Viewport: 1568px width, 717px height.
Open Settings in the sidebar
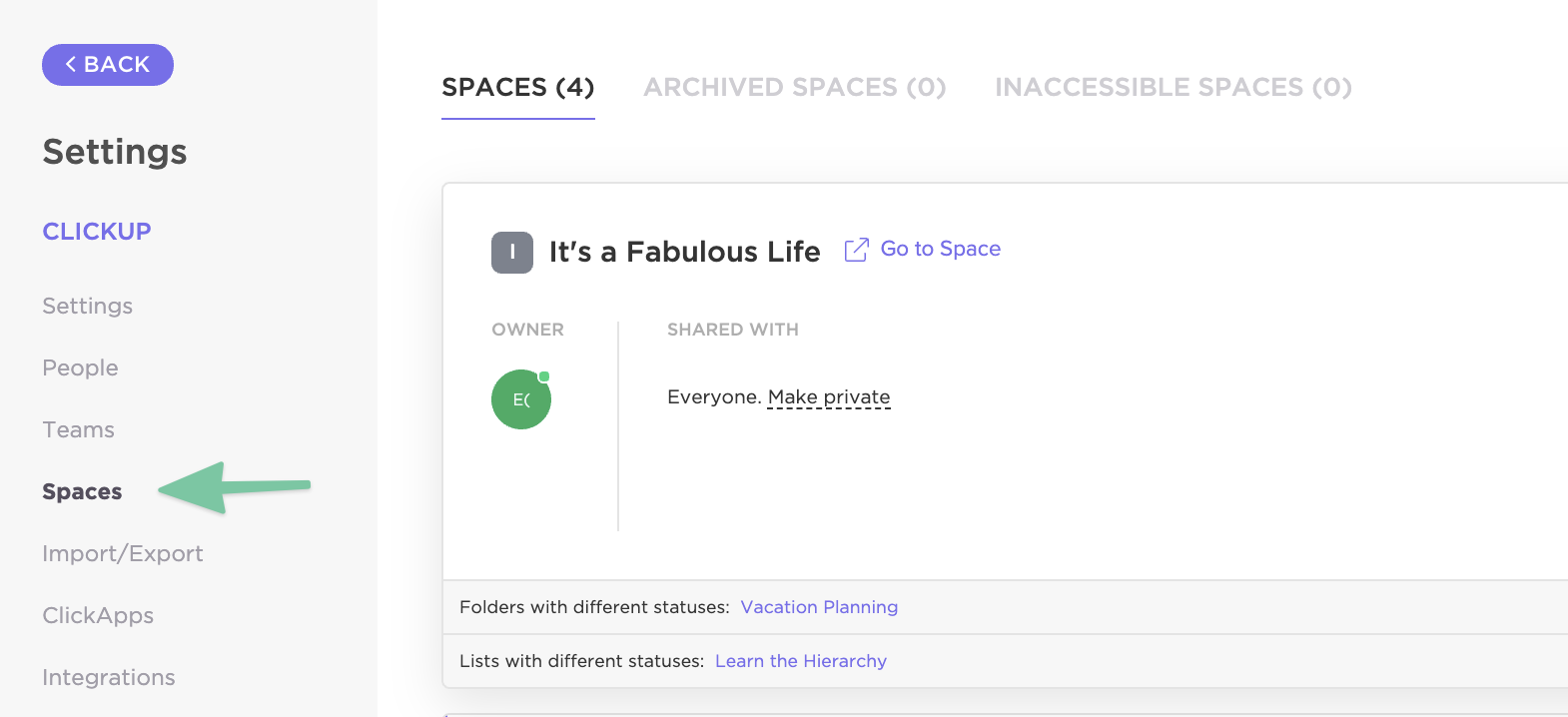tap(88, 307)
